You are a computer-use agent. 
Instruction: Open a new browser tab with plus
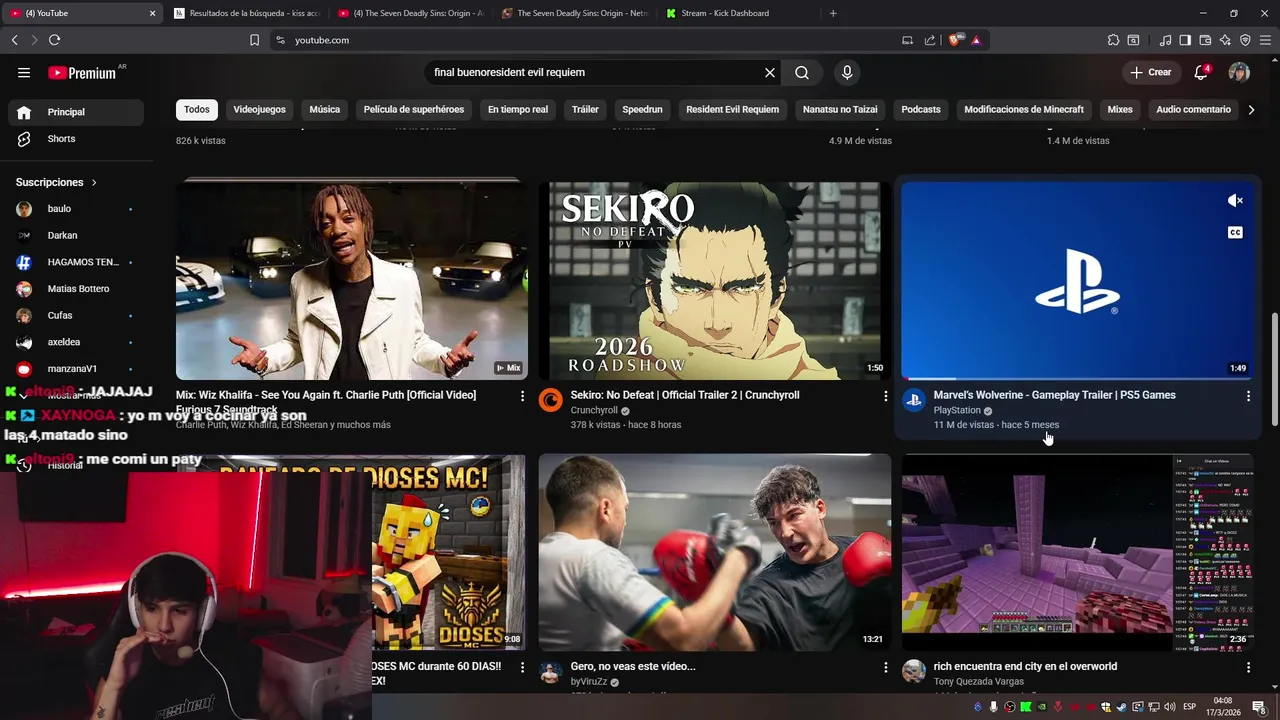(833, 13)
